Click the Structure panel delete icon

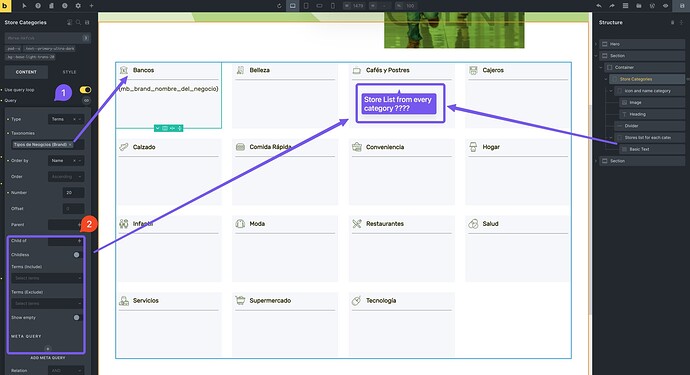(672, 22)
